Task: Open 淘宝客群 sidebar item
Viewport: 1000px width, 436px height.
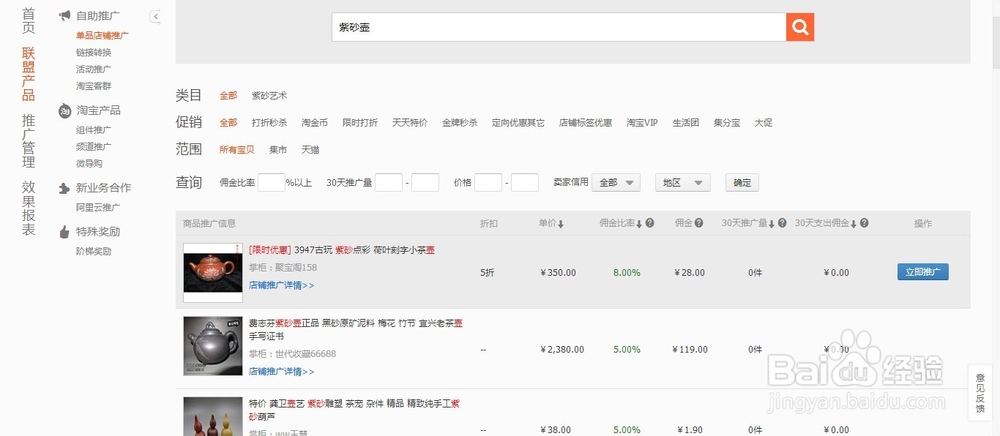Action: coord(94,85)
